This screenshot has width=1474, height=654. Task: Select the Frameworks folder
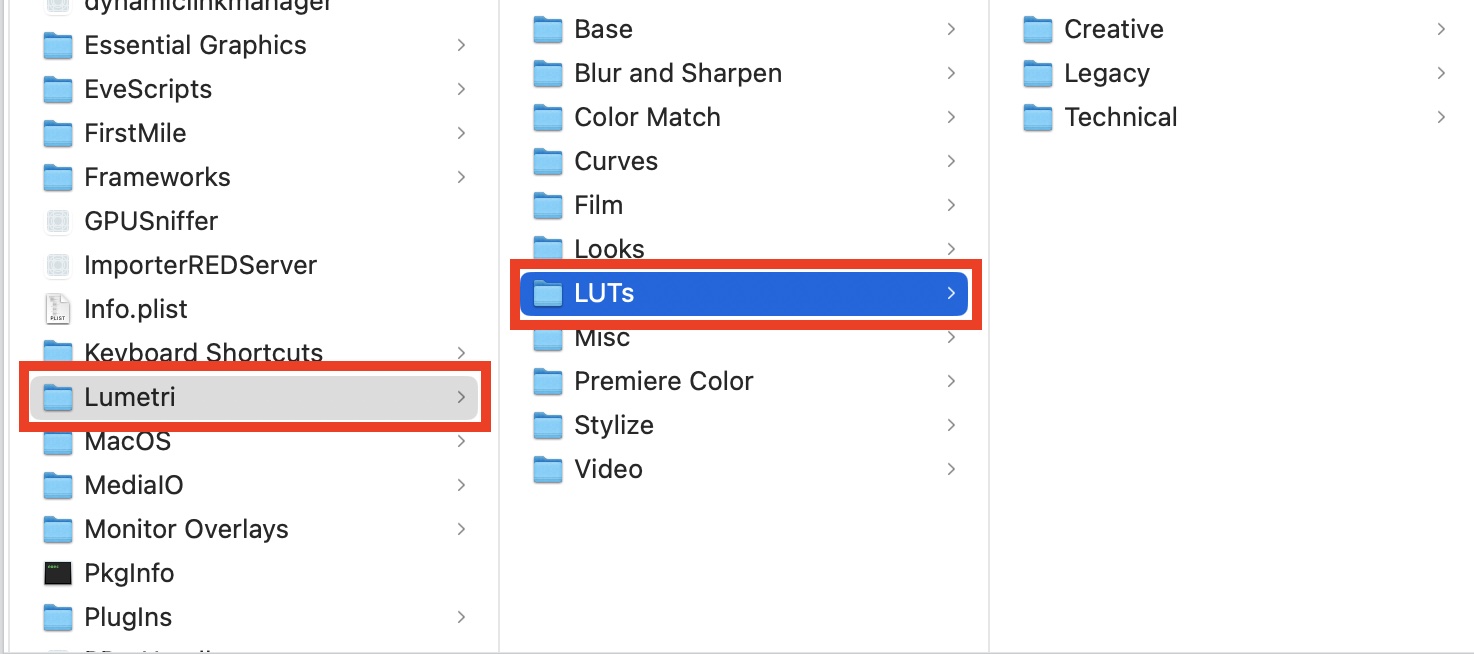pos(157,177)
